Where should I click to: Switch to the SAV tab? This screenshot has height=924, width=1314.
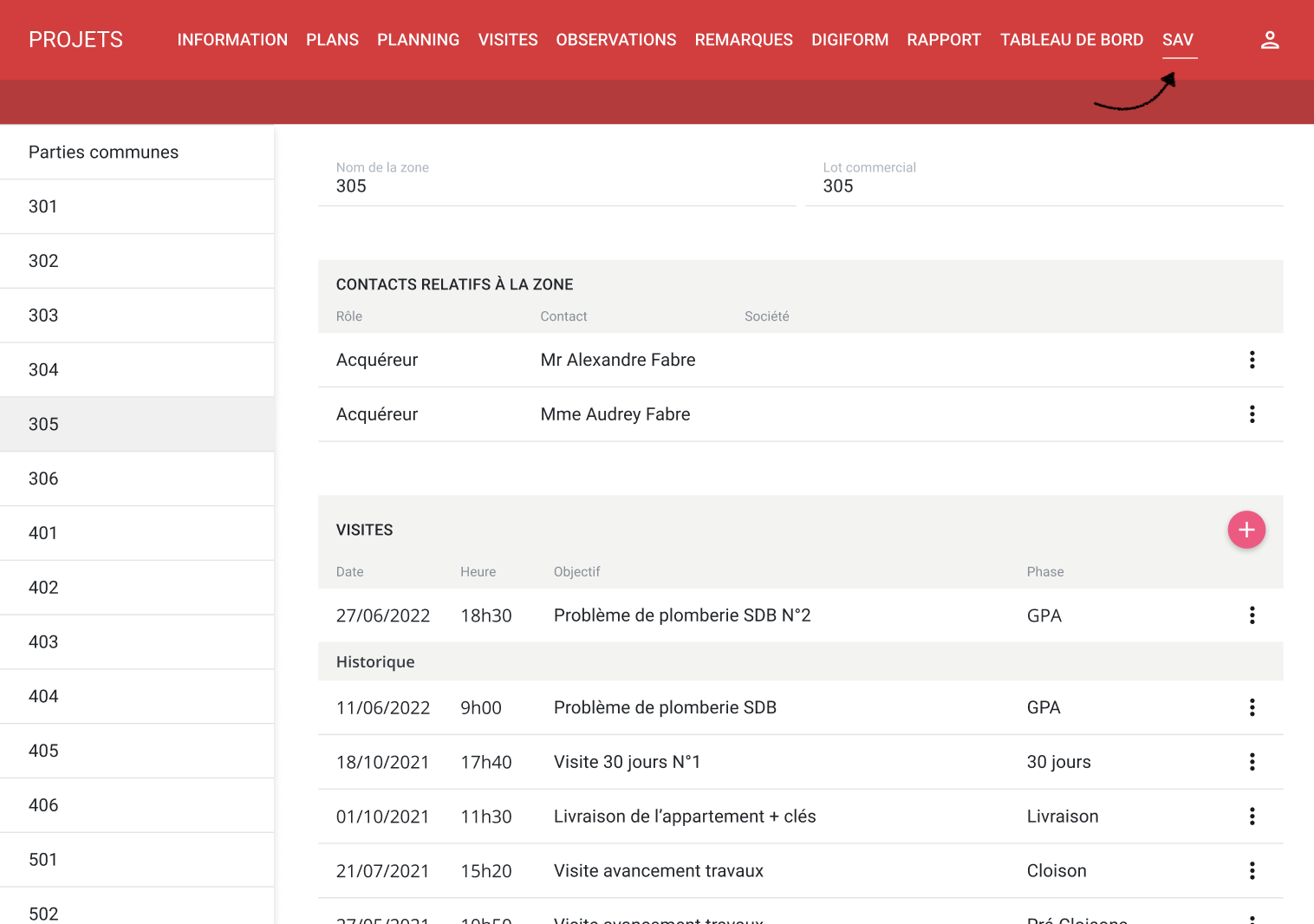(1177, 40)
